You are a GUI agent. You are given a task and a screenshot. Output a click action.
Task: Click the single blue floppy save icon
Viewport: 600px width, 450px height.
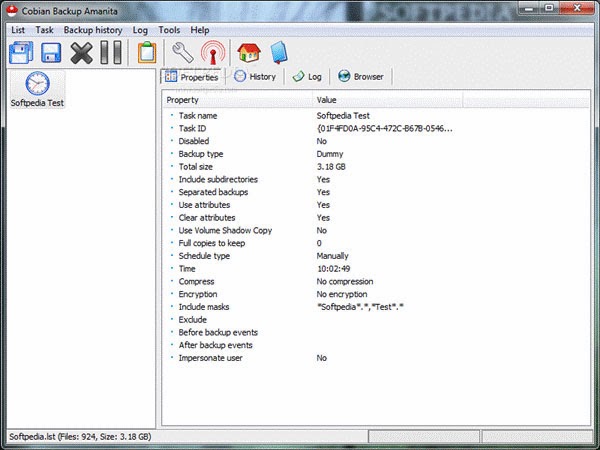(51, 52)
